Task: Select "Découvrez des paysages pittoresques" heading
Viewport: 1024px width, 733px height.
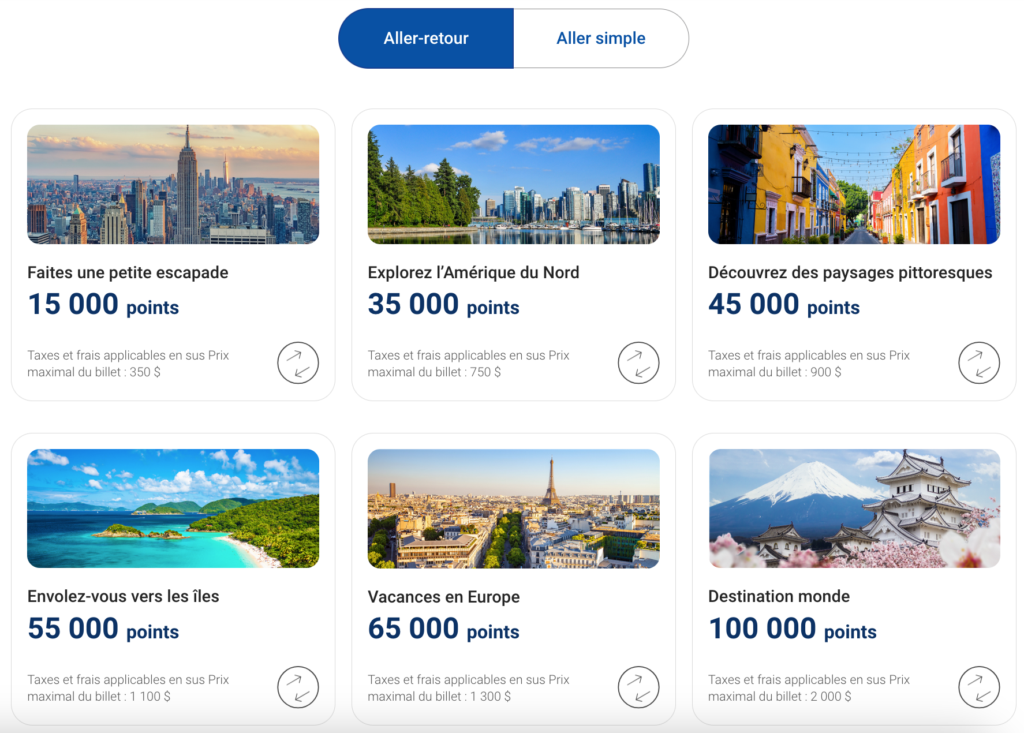Action: pos(850,273)
